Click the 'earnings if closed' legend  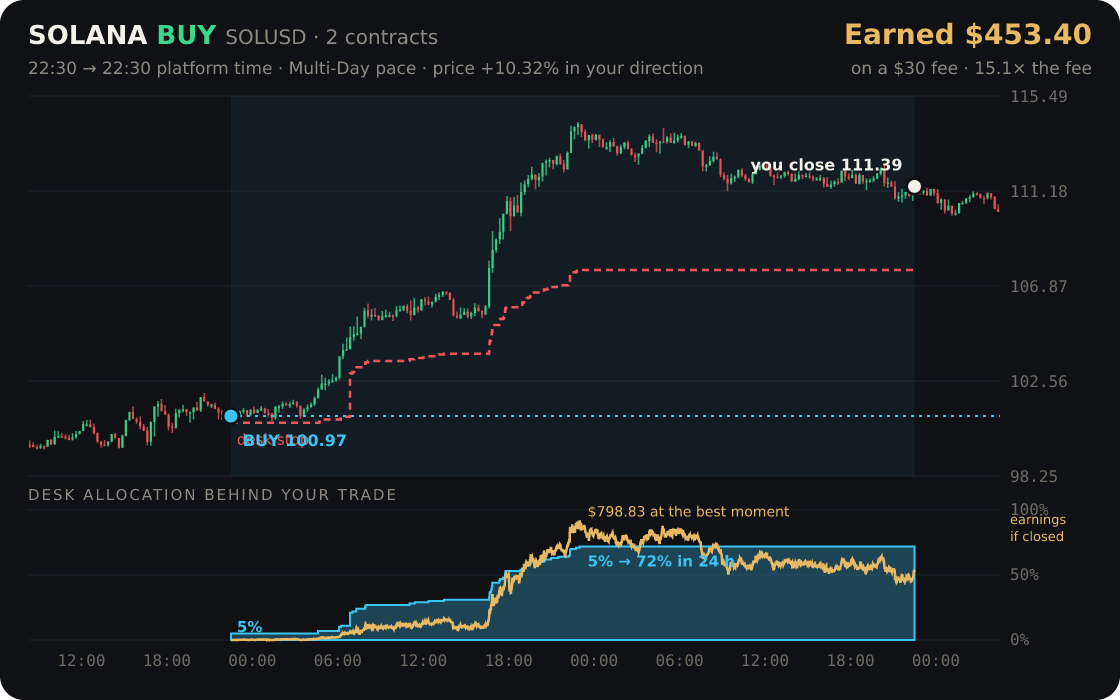tap(1037, 528)
